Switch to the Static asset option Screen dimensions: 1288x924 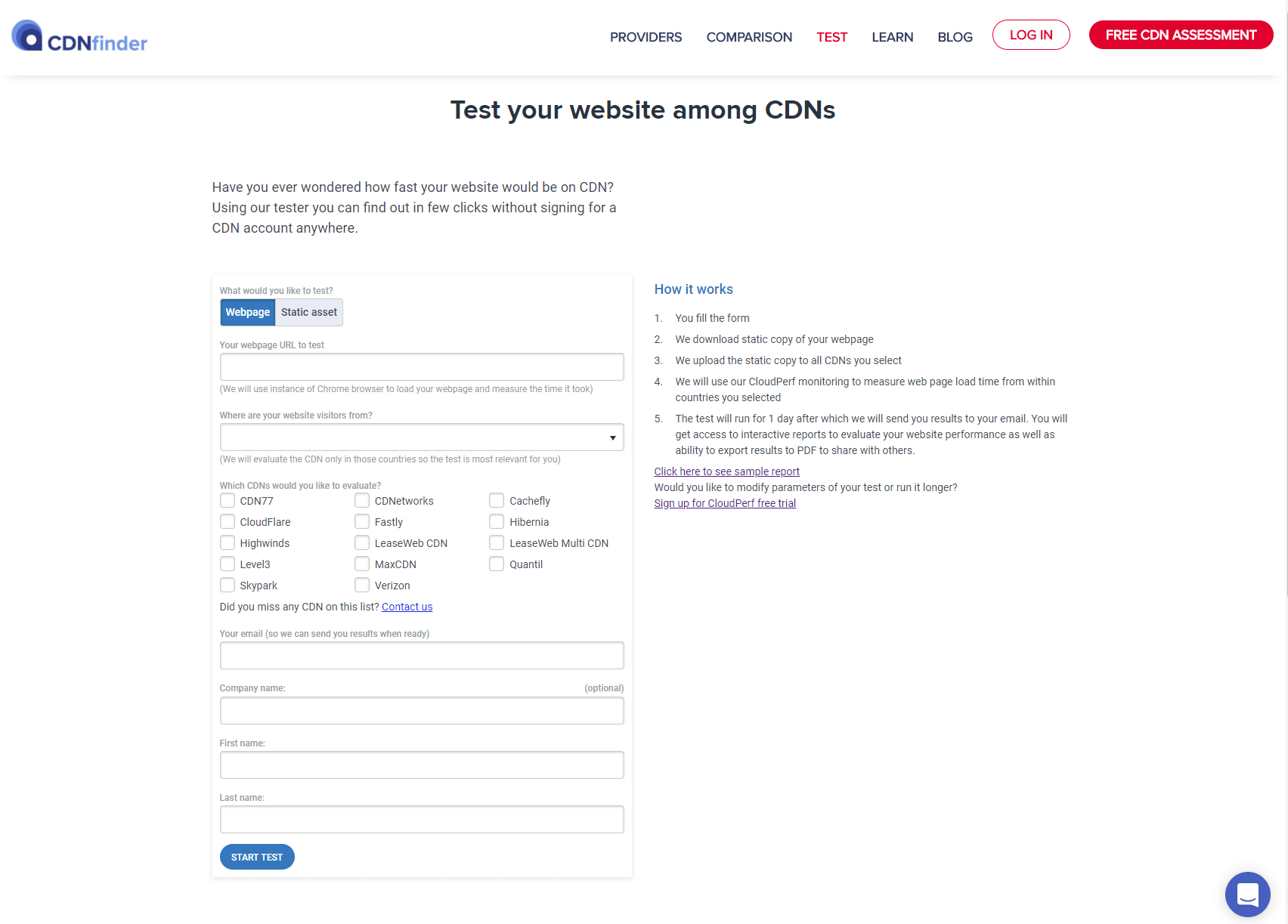[x=309, y=313]
